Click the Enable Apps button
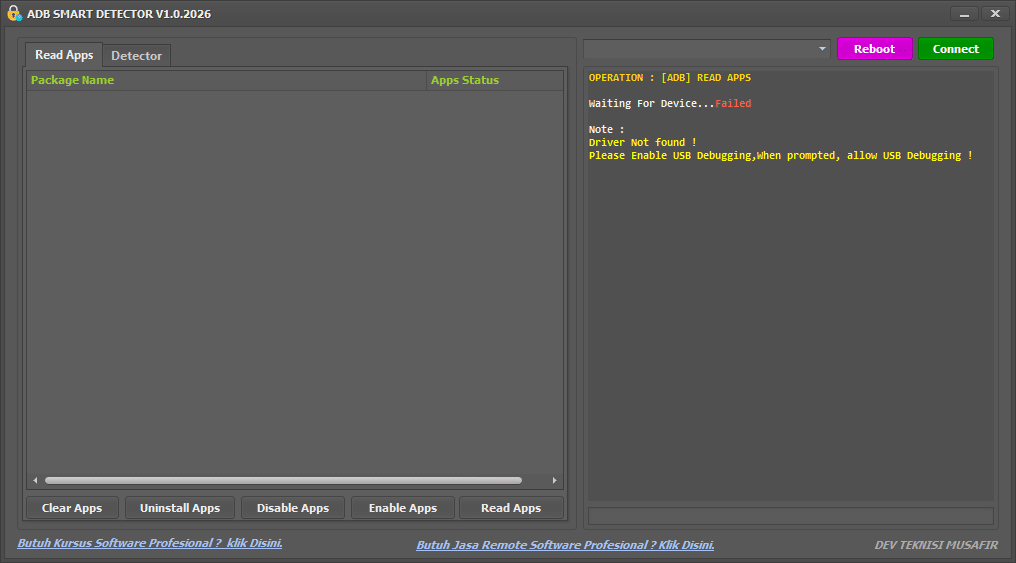The image size is (1016, 563). (x=403, y=508)
